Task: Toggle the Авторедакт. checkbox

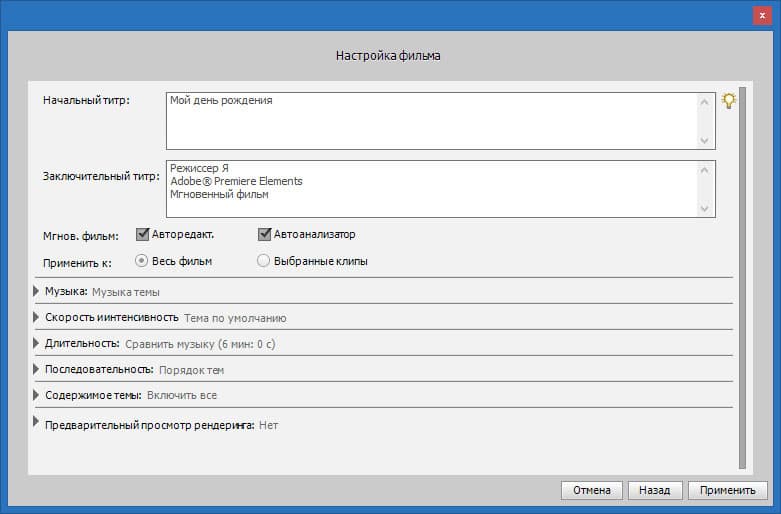Action: pyautogui.click(x=142, y=235)
